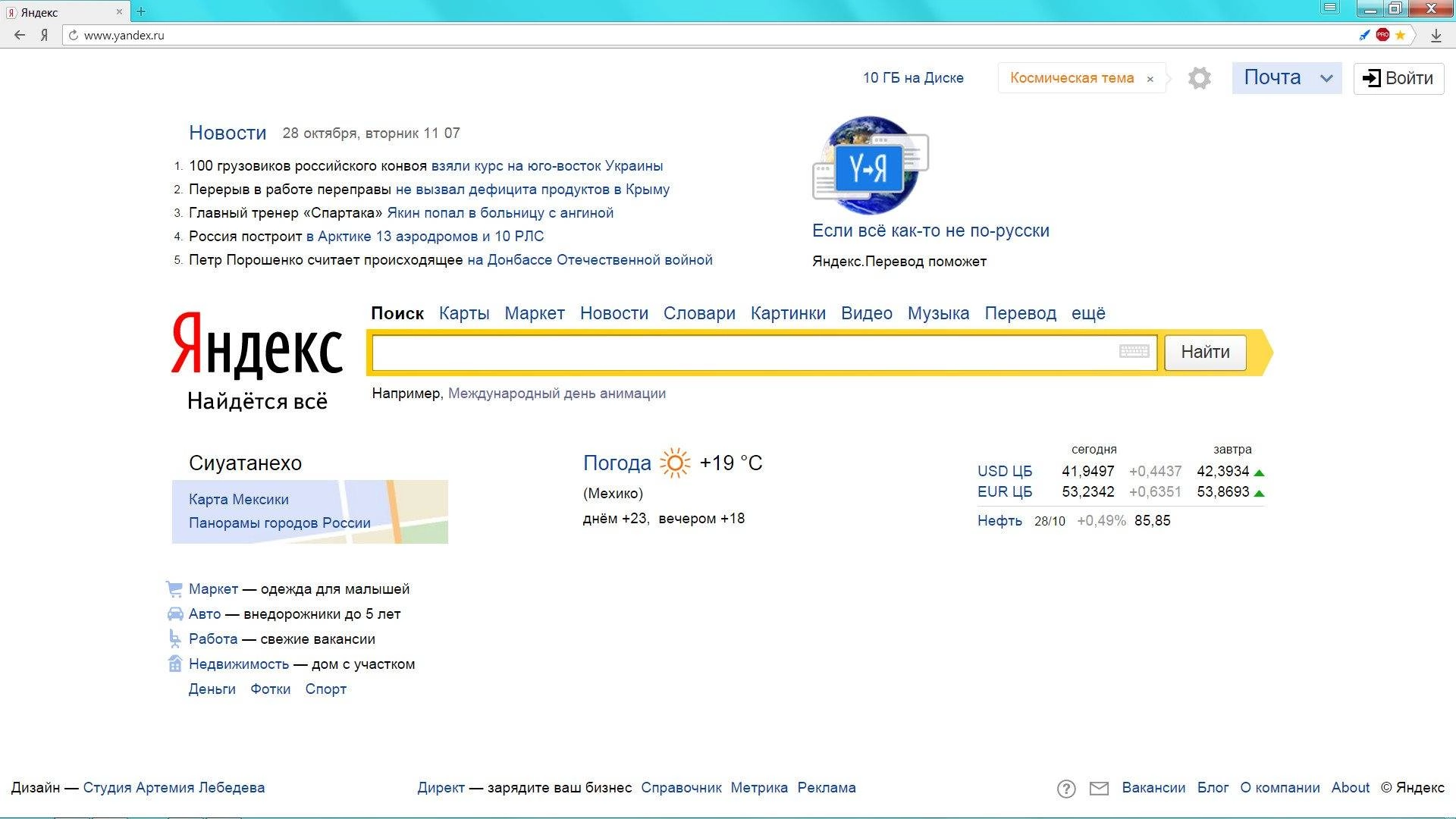
Task: Open Студия Артемия Лебедева link
Action: pos(174,787)
